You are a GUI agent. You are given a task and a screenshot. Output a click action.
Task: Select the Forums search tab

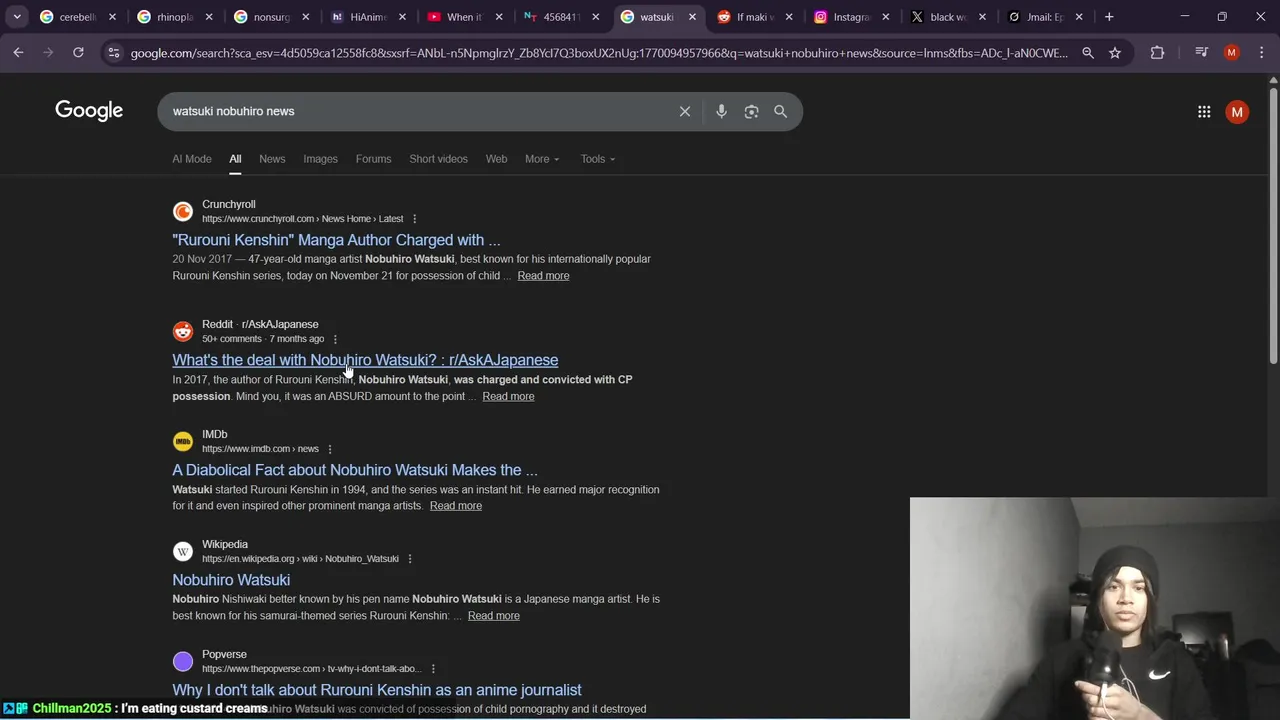point(373,159)
